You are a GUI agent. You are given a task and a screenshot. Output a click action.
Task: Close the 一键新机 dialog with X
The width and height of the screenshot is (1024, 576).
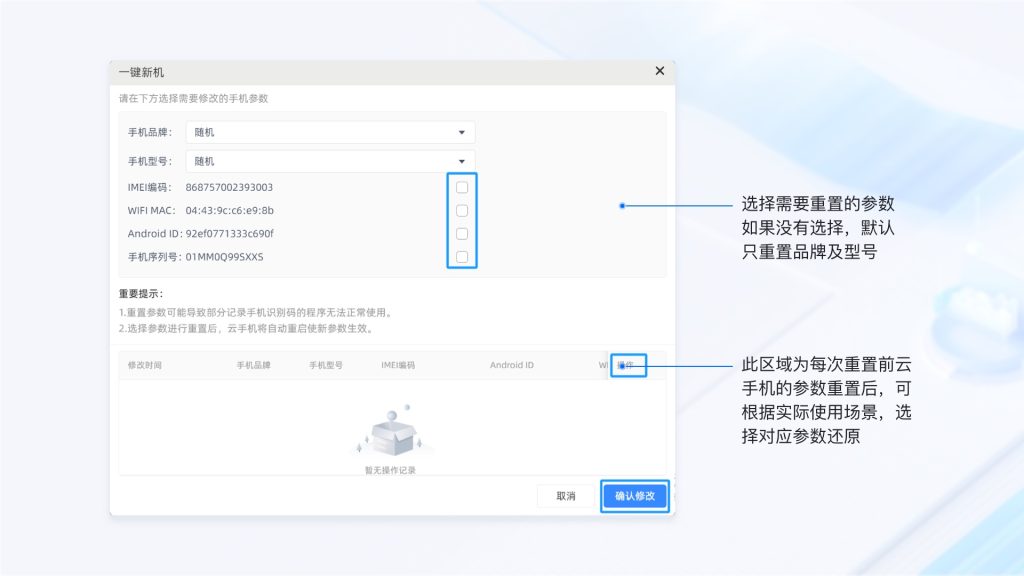659,71
